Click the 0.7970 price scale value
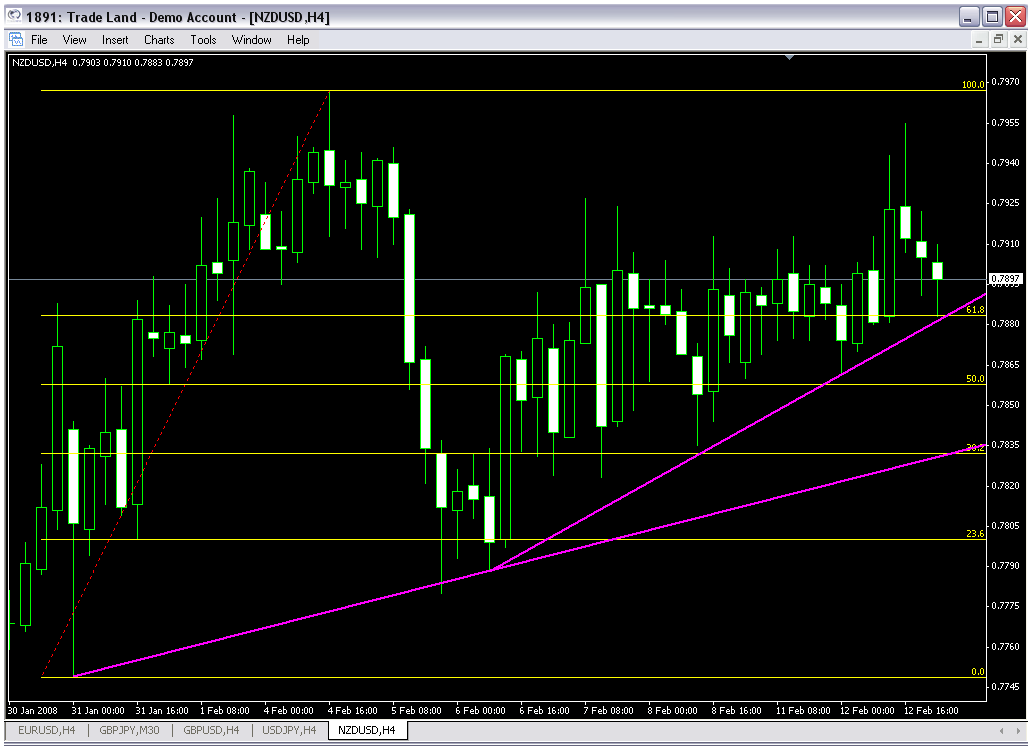 1005,82
